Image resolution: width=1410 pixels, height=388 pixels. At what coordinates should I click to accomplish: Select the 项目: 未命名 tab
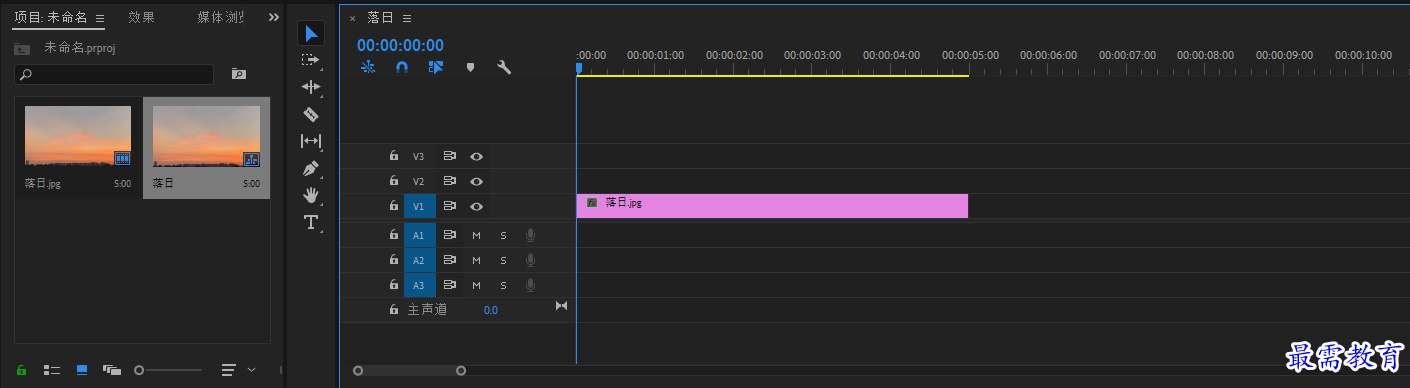[50, 17]
